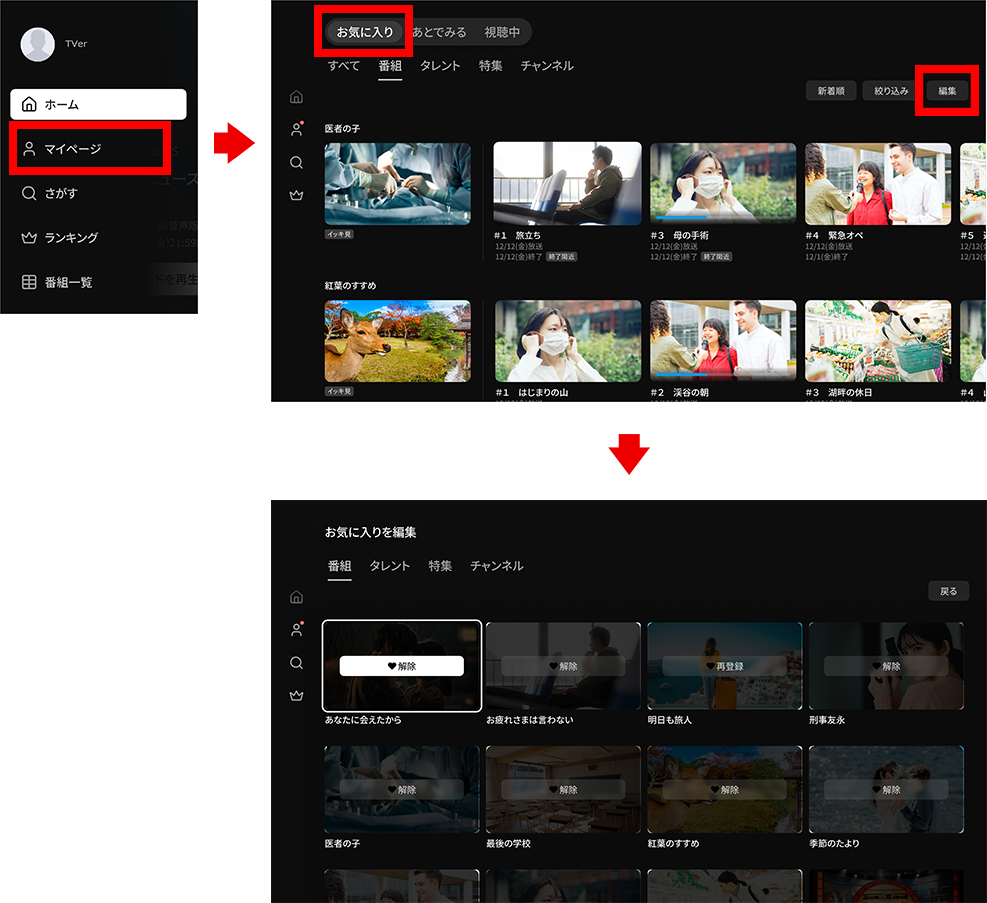
Task: Open the 絞り込み filter options
Action: tap(891, 91)
